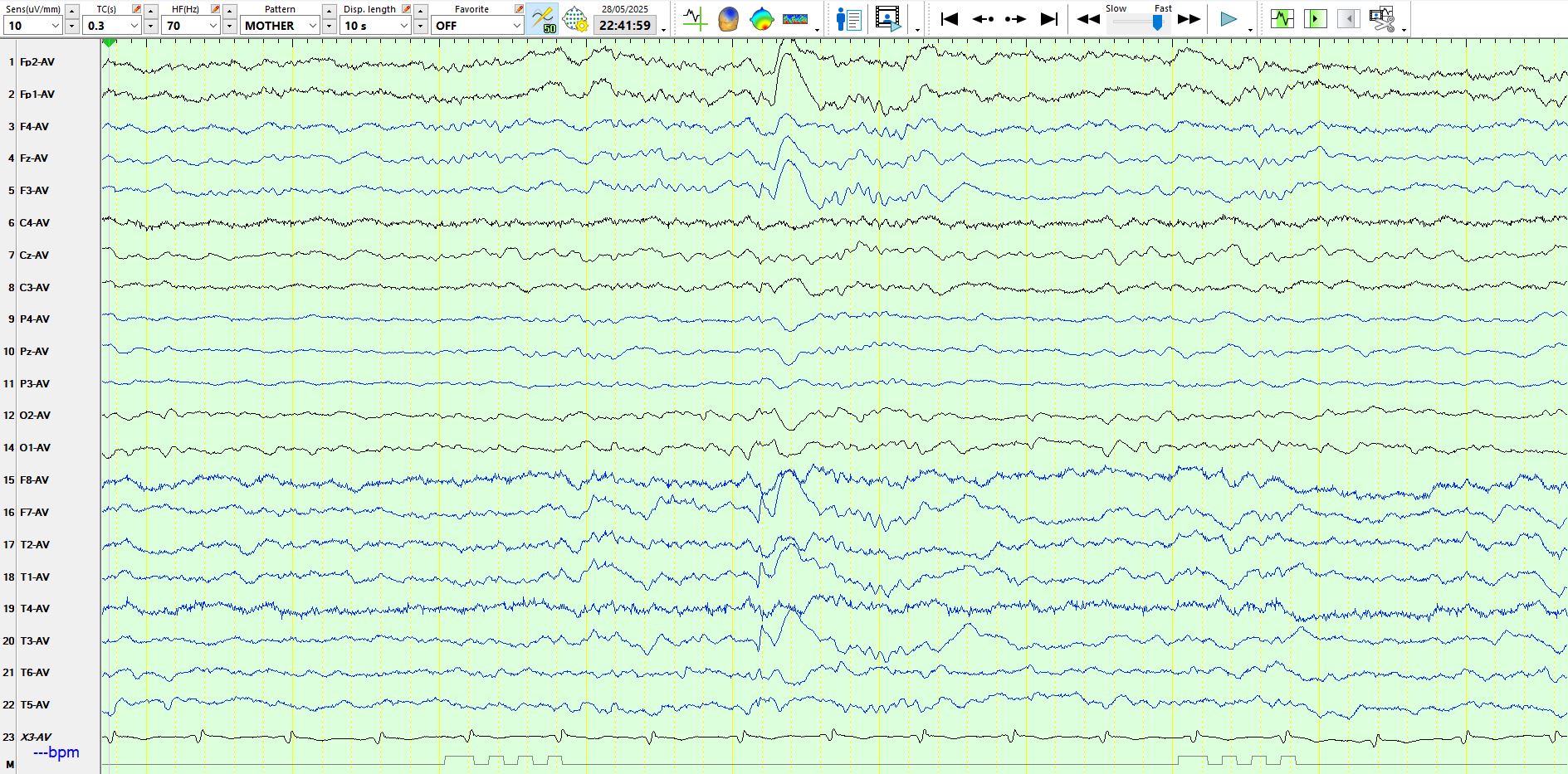1568x774 pixels.
Task: Edit HF(Hz) with the pencil icon
Action: [215, 9]
